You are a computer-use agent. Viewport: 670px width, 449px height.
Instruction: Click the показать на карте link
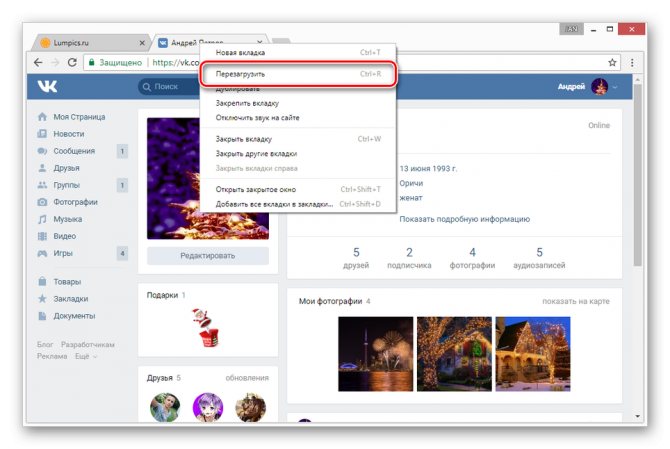(576, 301)
